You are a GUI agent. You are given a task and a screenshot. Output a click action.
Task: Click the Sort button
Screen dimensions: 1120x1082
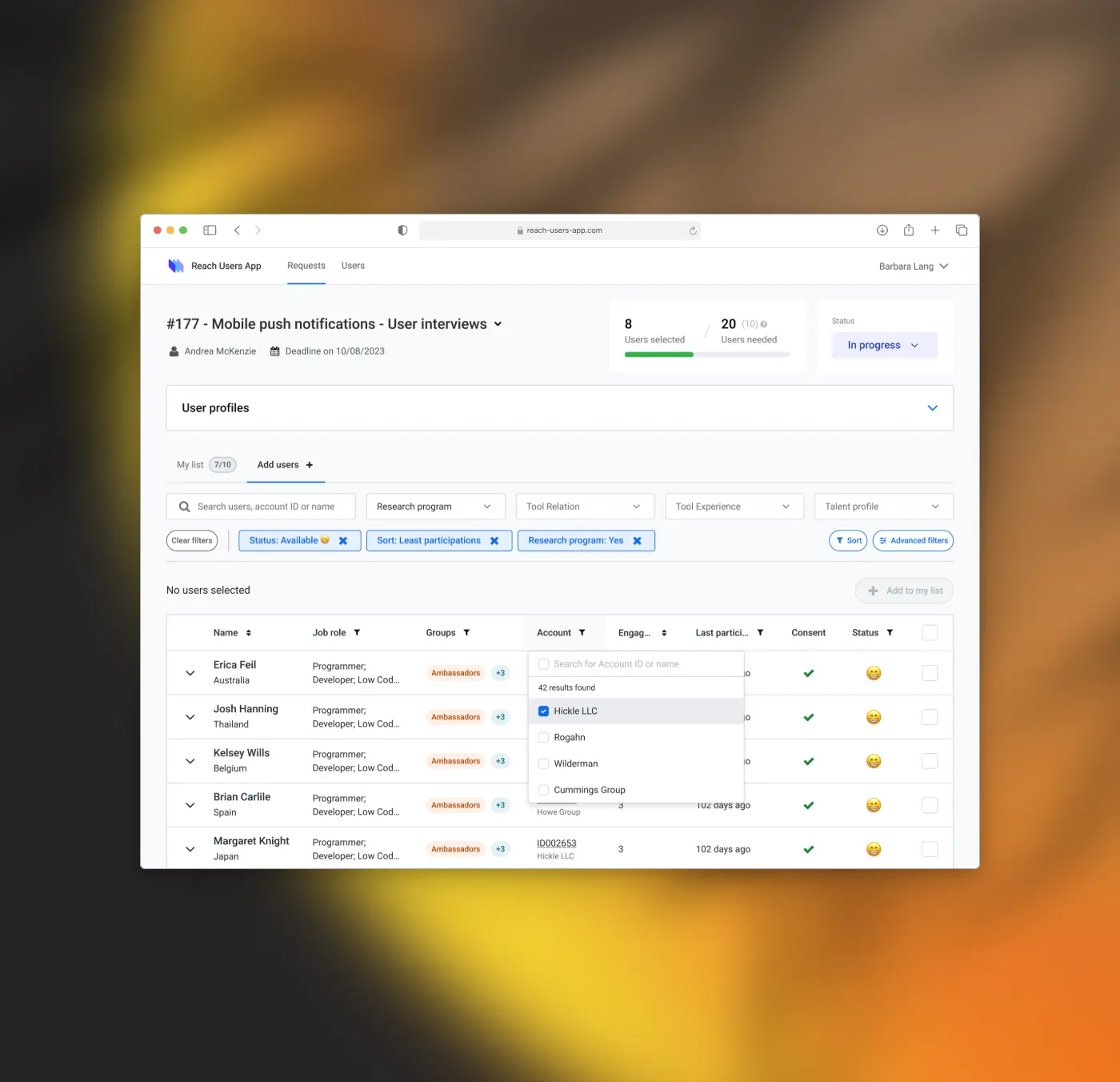click(848, 541)
